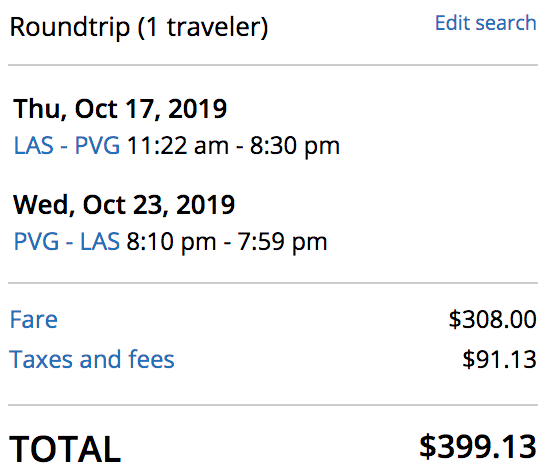Click LAS in the return route link

[x=100, y=241]
